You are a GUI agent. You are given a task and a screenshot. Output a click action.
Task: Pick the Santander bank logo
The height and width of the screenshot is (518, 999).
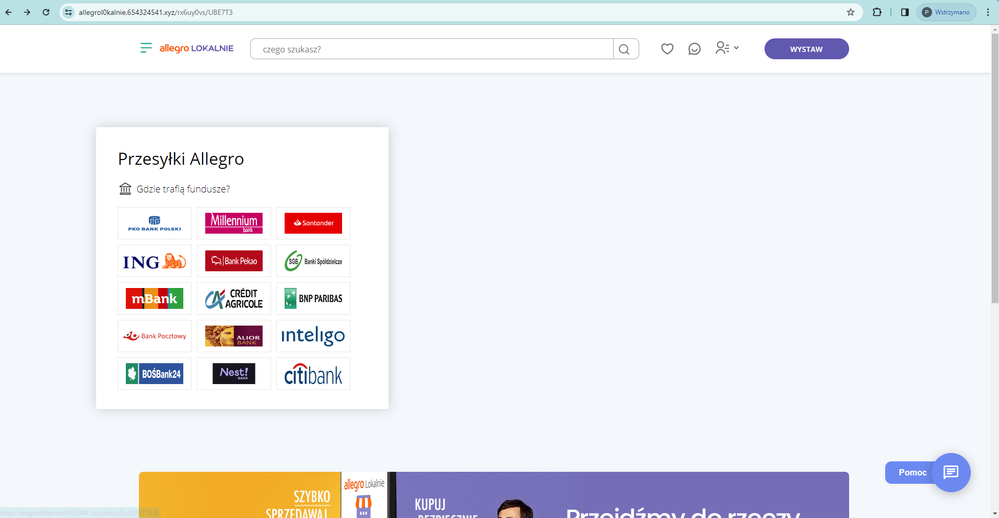(x=313, y=223)
